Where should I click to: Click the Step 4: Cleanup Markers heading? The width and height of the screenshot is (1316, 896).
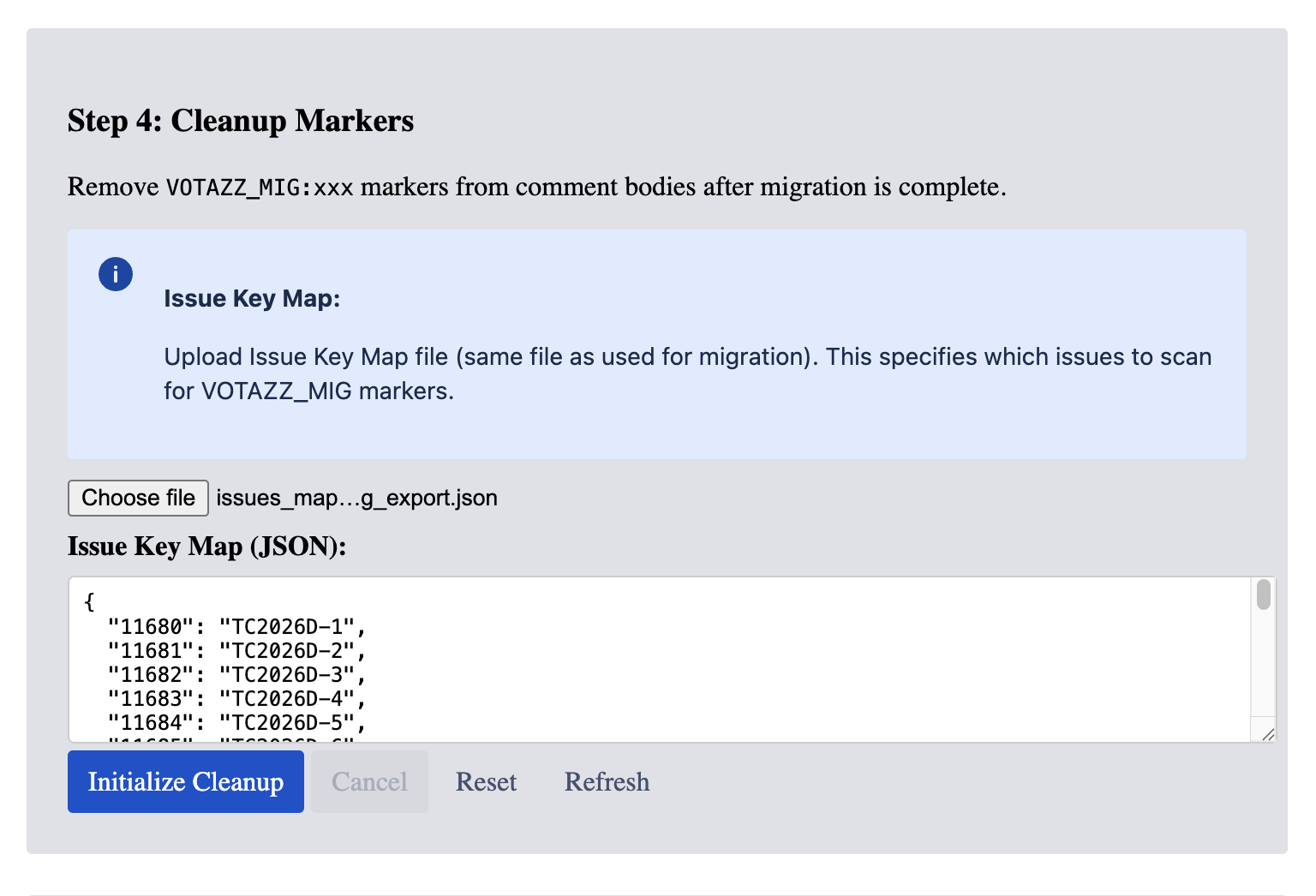241,121
